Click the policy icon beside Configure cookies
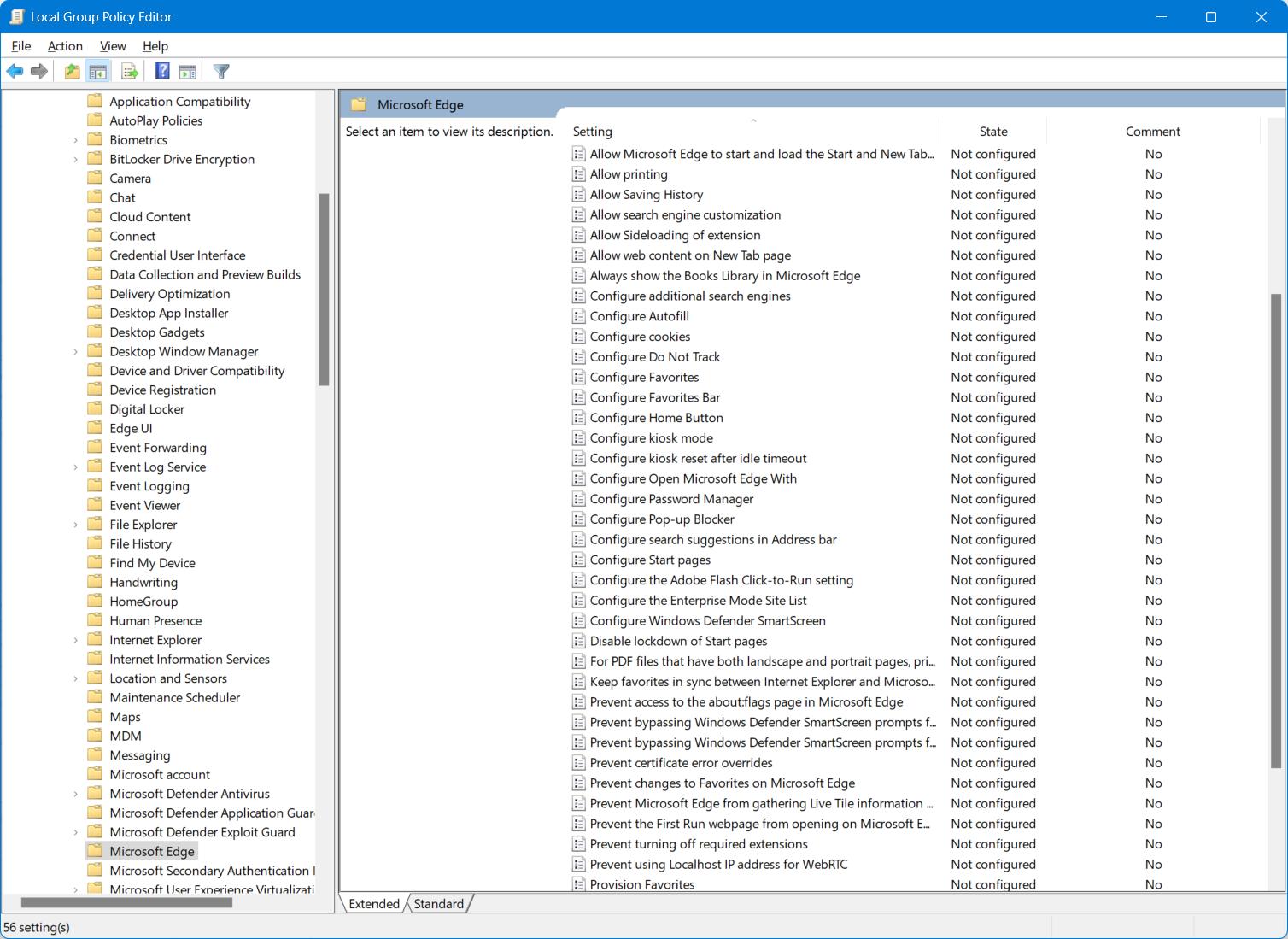 pyautogui.click(x=578, y=337)
